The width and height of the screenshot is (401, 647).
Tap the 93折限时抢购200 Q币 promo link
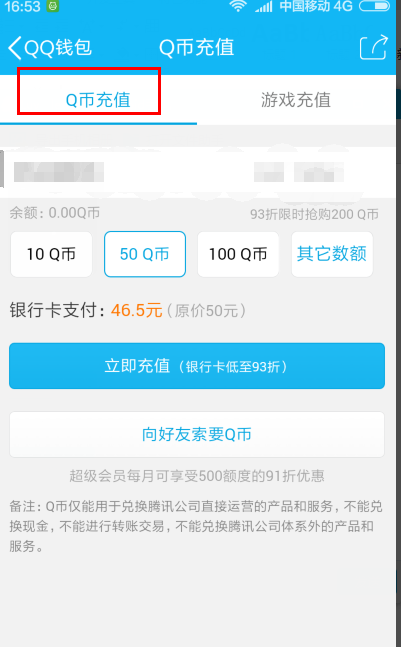314,214
